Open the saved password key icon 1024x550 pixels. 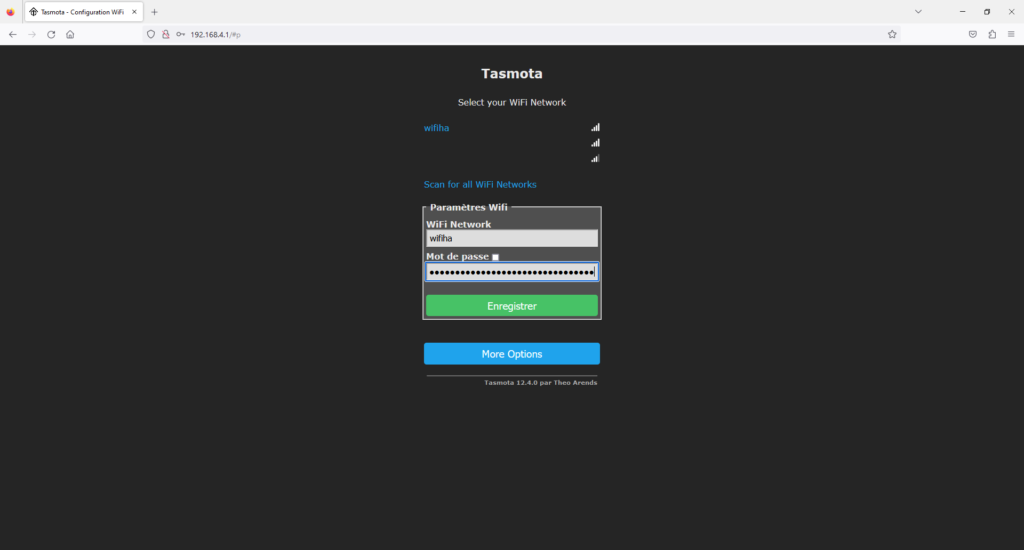coord(180,35)
